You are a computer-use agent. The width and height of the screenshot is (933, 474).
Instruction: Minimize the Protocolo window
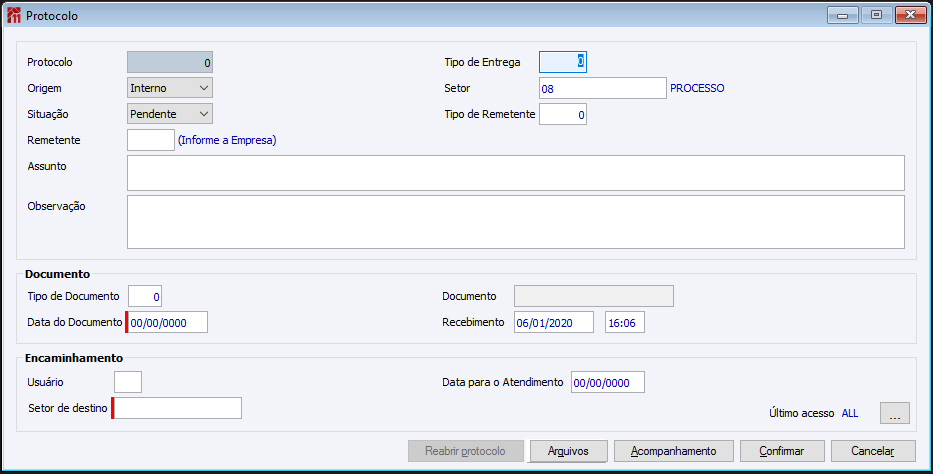click(843, 15)
